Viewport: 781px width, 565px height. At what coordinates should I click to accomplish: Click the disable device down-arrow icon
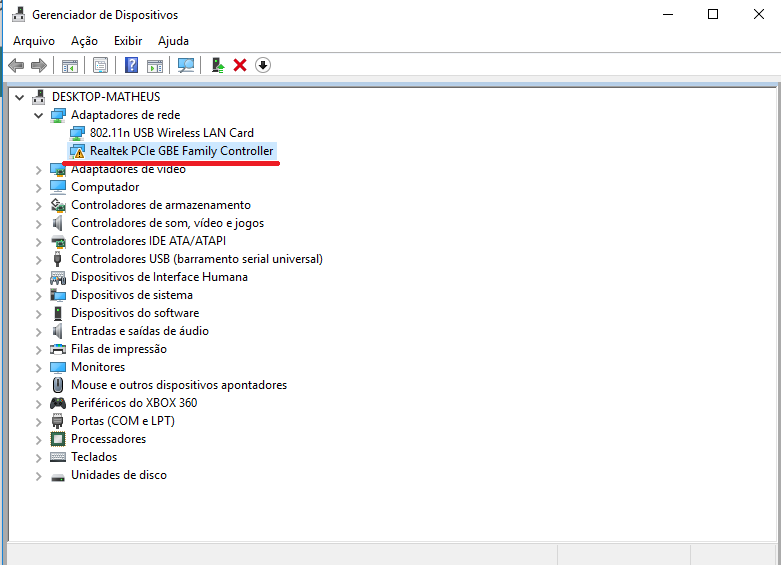(x=263, y=65)
